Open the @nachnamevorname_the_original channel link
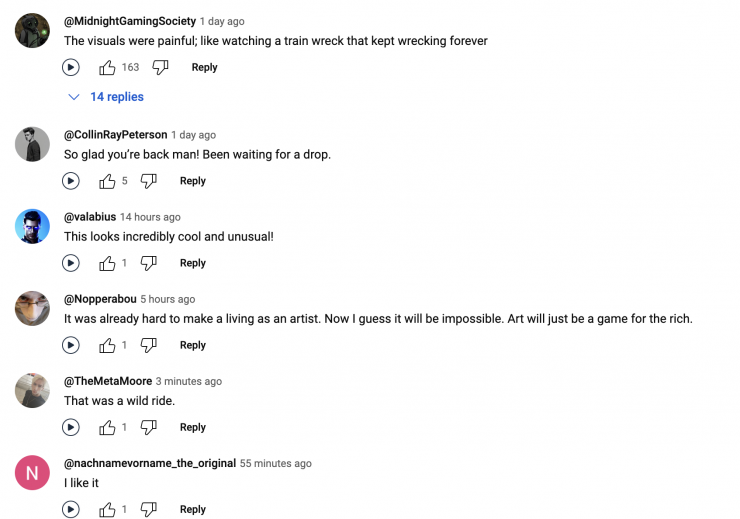740x519 pixels. [150, 463]
